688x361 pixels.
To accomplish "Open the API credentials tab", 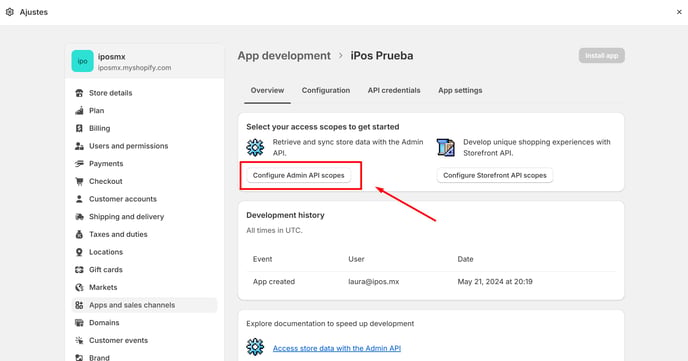I will 394,90.
